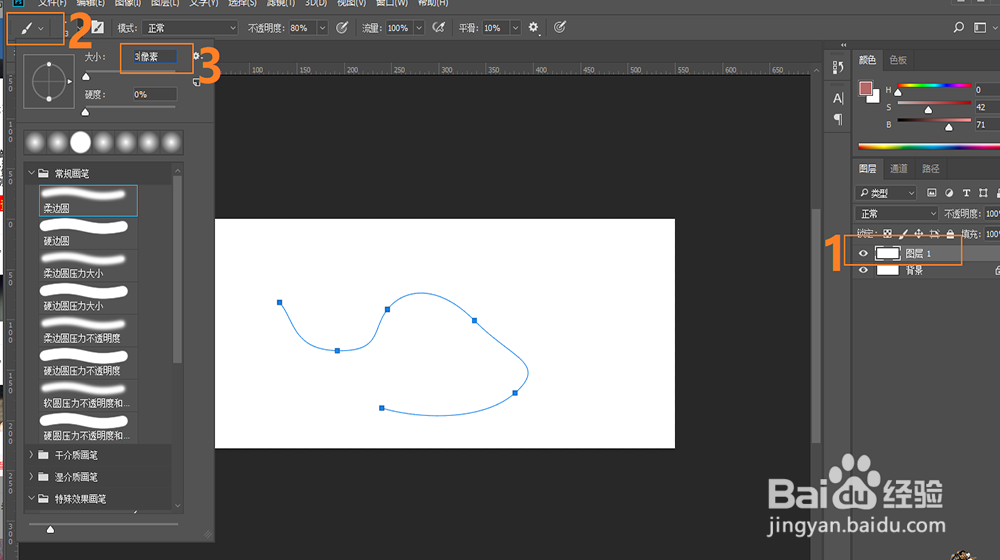Open the 模式 blend mode dropdown
Viewport: 1000px width, 560px height.
(x=190, y=27)
